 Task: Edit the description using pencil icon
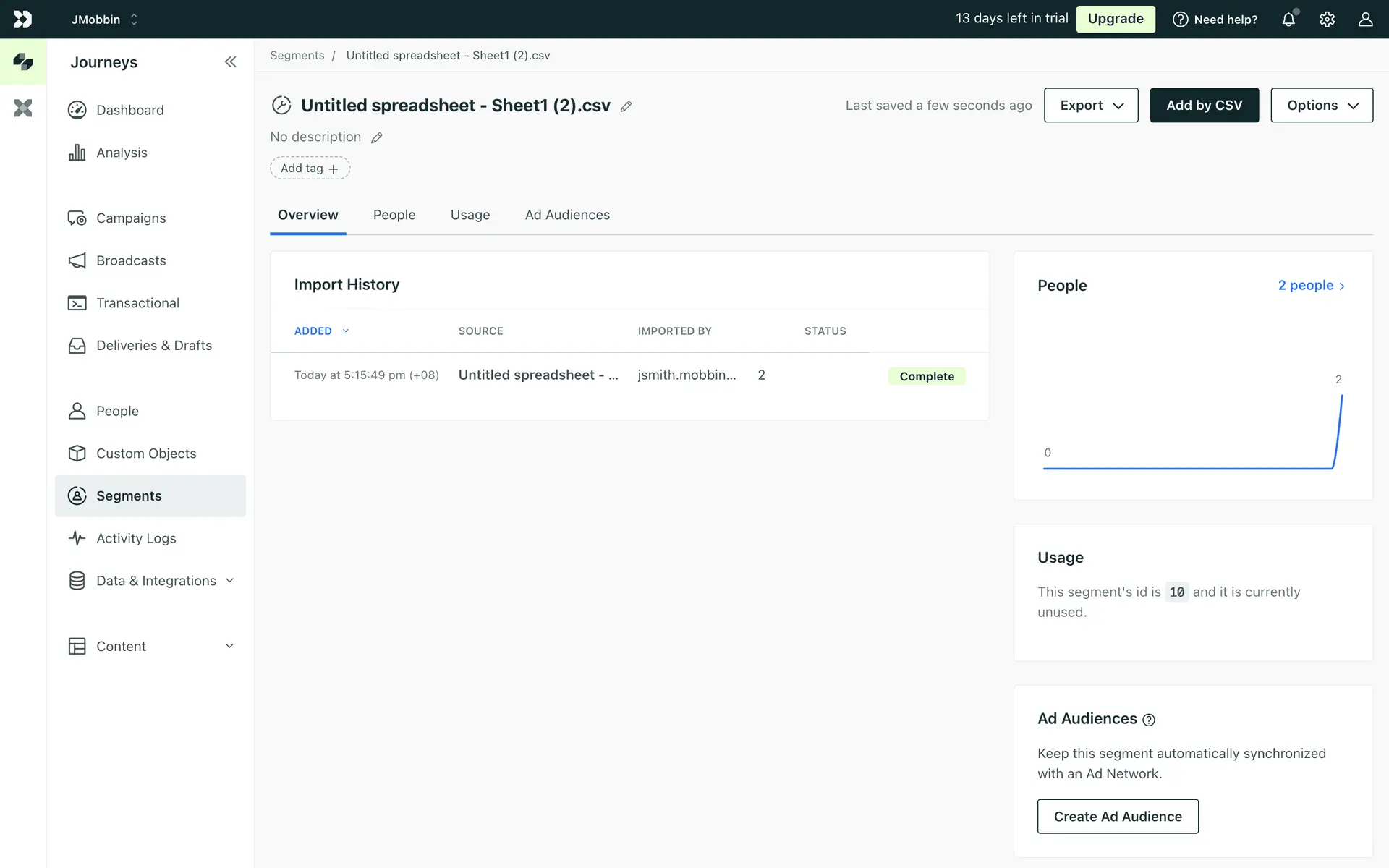pyautogui.click(x=376, y=137)
